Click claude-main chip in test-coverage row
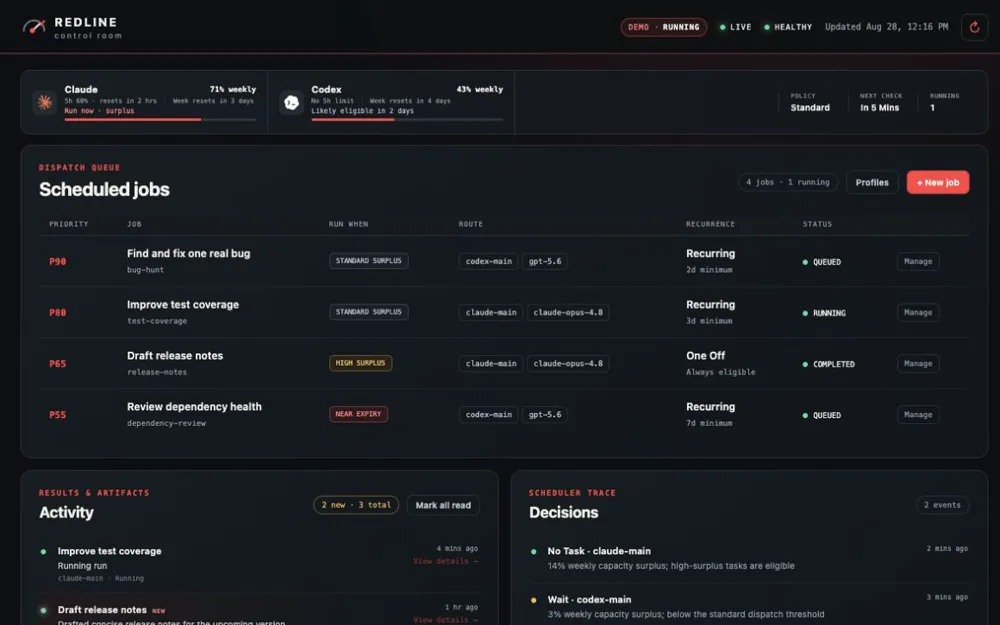 491,312
